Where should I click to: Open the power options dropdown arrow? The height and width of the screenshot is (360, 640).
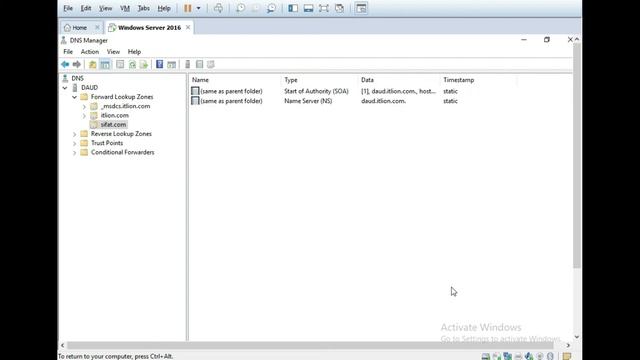[x=199, y=8]
